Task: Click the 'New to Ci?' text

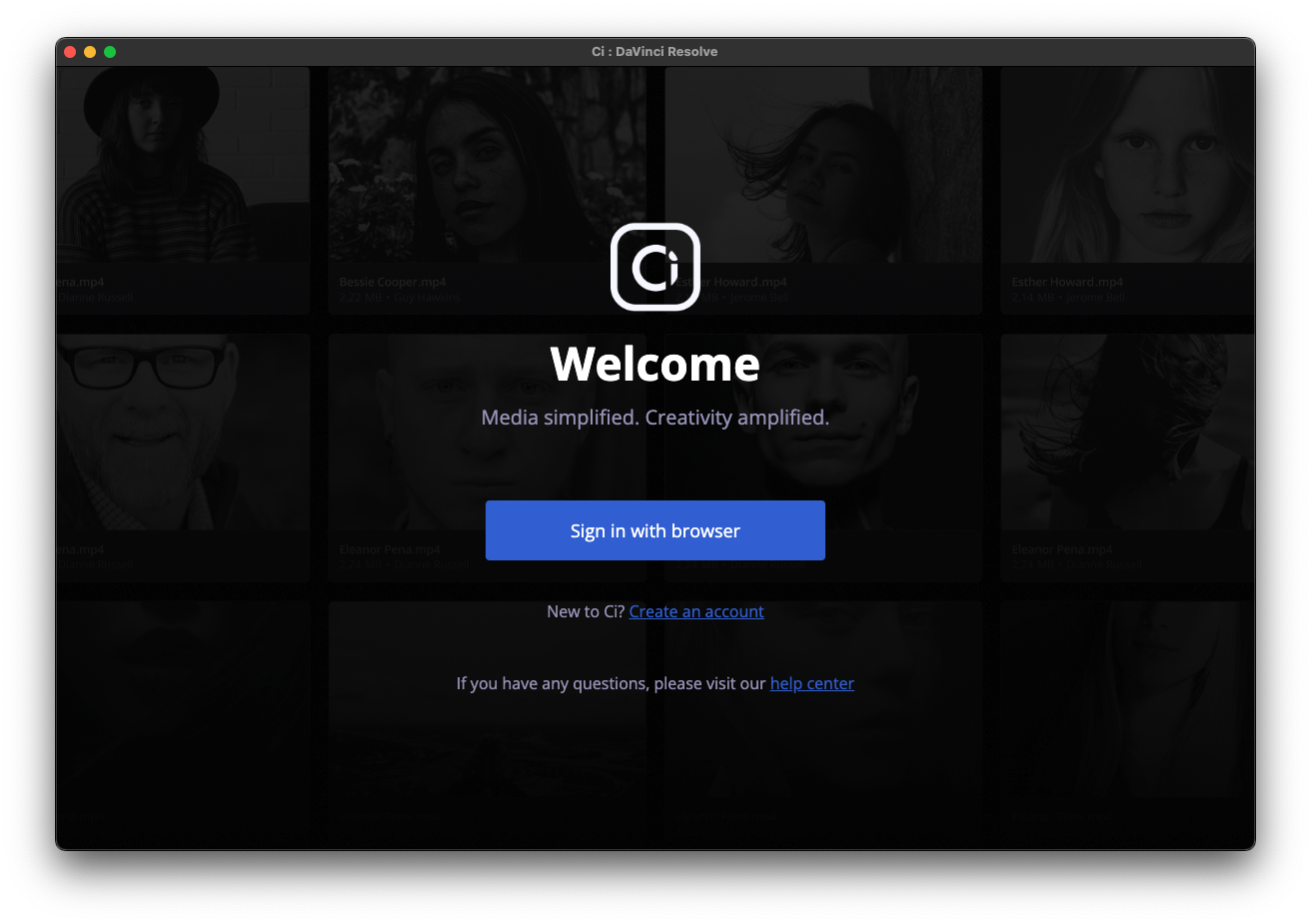Action: 586,611
